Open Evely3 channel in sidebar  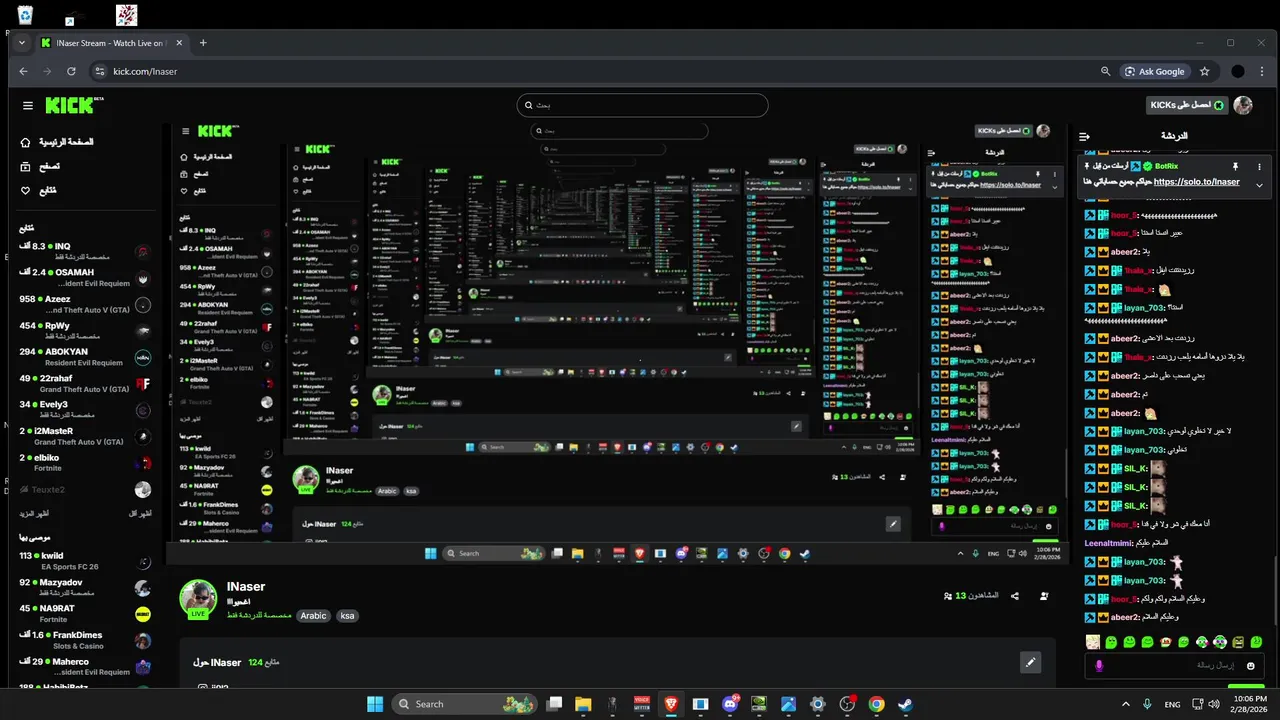85,409
